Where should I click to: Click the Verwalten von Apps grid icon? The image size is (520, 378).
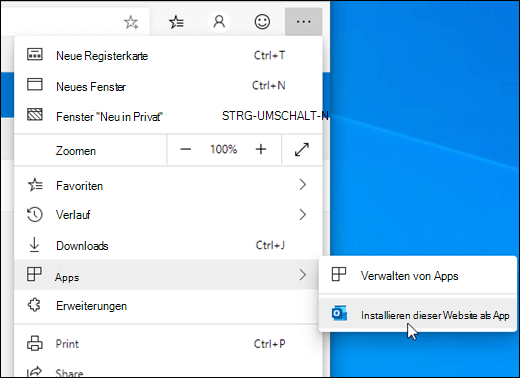tap(339, 274)
